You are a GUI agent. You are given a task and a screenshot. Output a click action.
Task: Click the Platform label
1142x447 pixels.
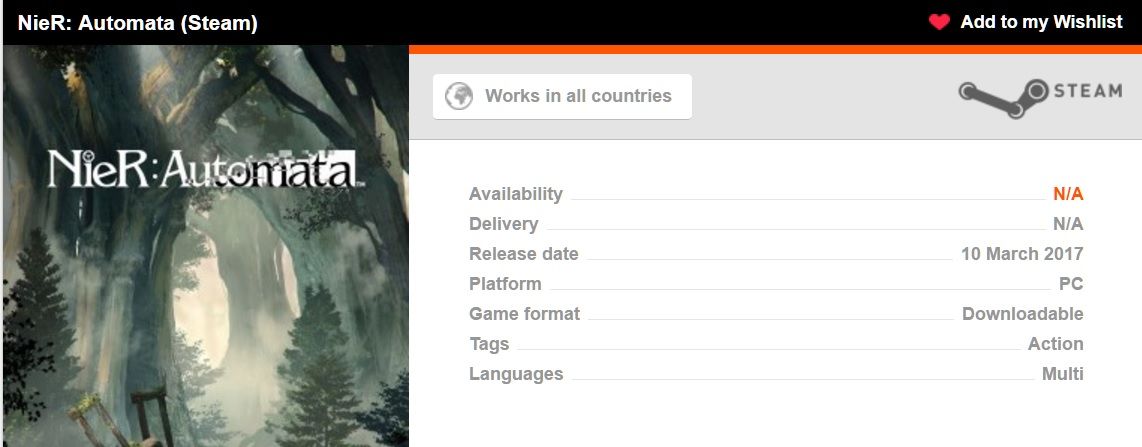pyautogui.click(x=505, y=283)
